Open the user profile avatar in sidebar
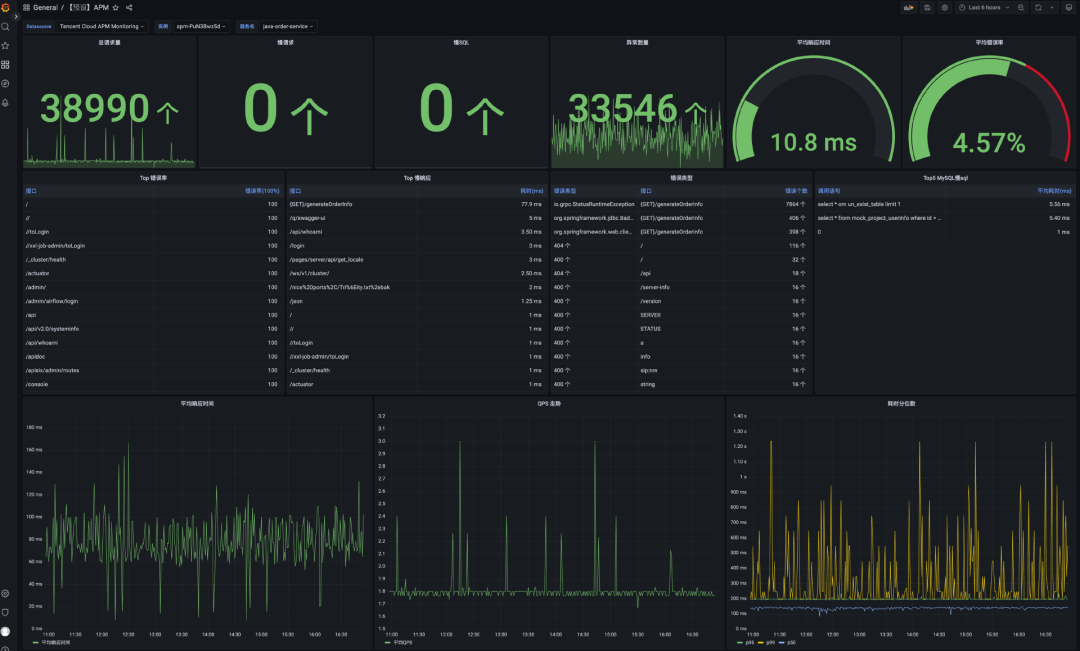 (6, 631)
